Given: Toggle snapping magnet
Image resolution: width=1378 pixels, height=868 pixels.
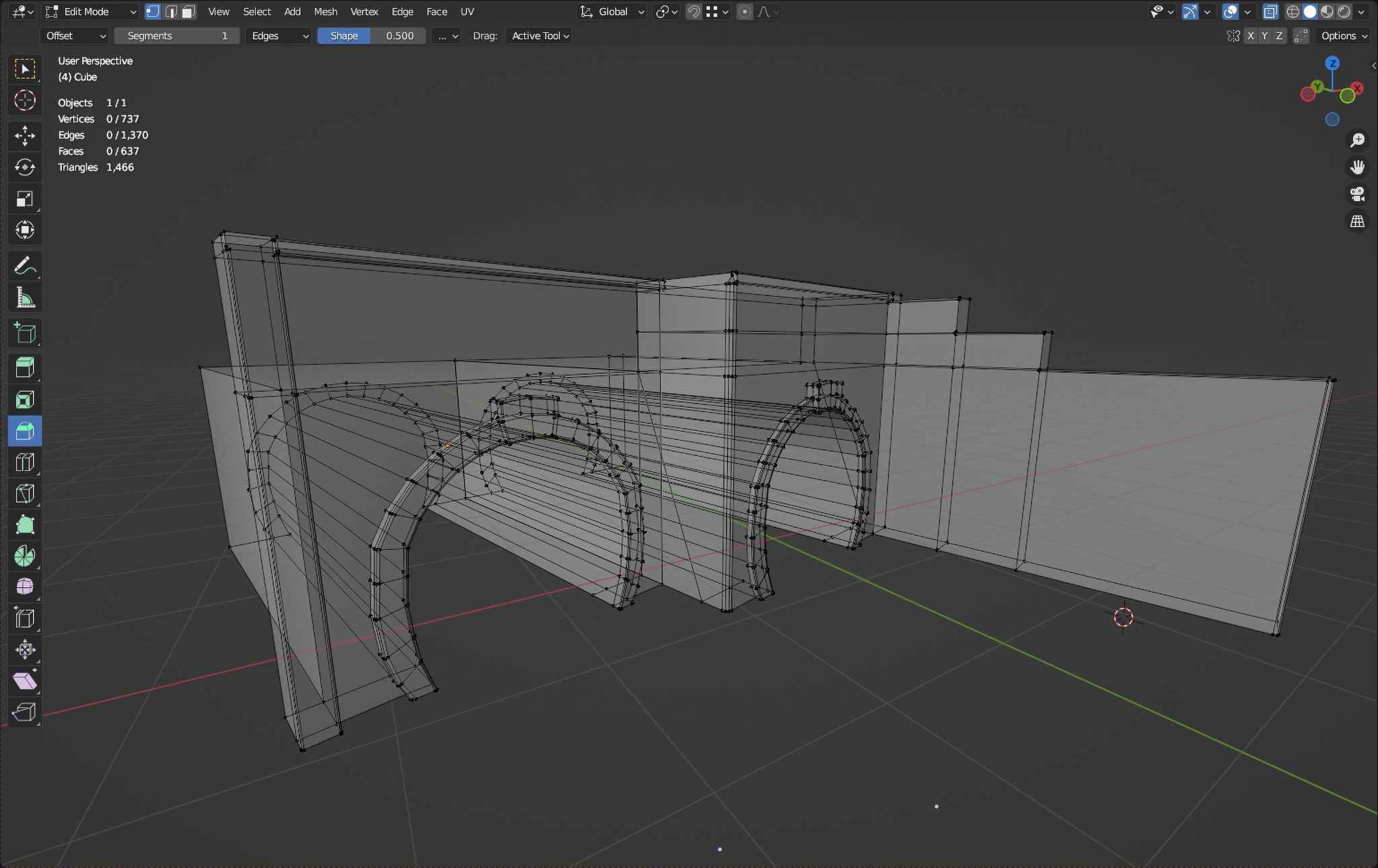Looking at the screenshot, I should click(694, 11).
